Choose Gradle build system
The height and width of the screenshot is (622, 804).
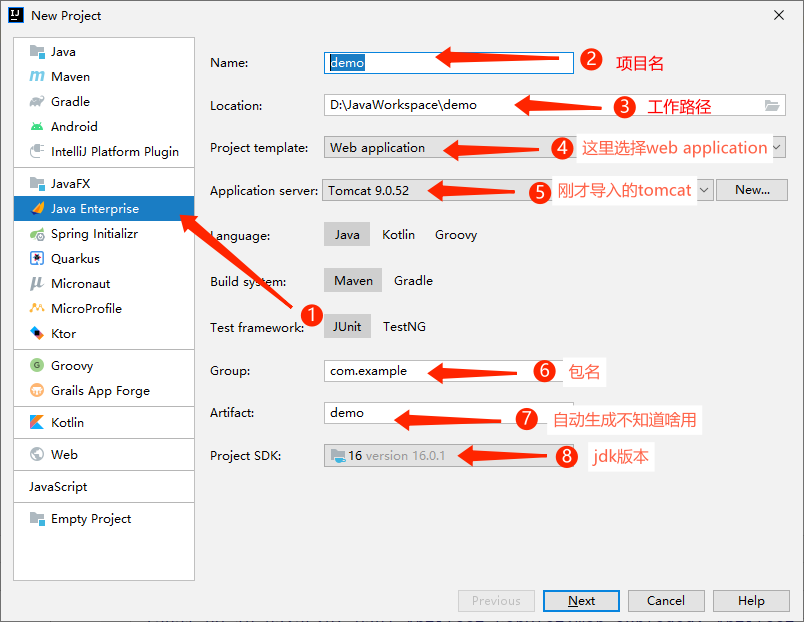[x=413, y=280]
